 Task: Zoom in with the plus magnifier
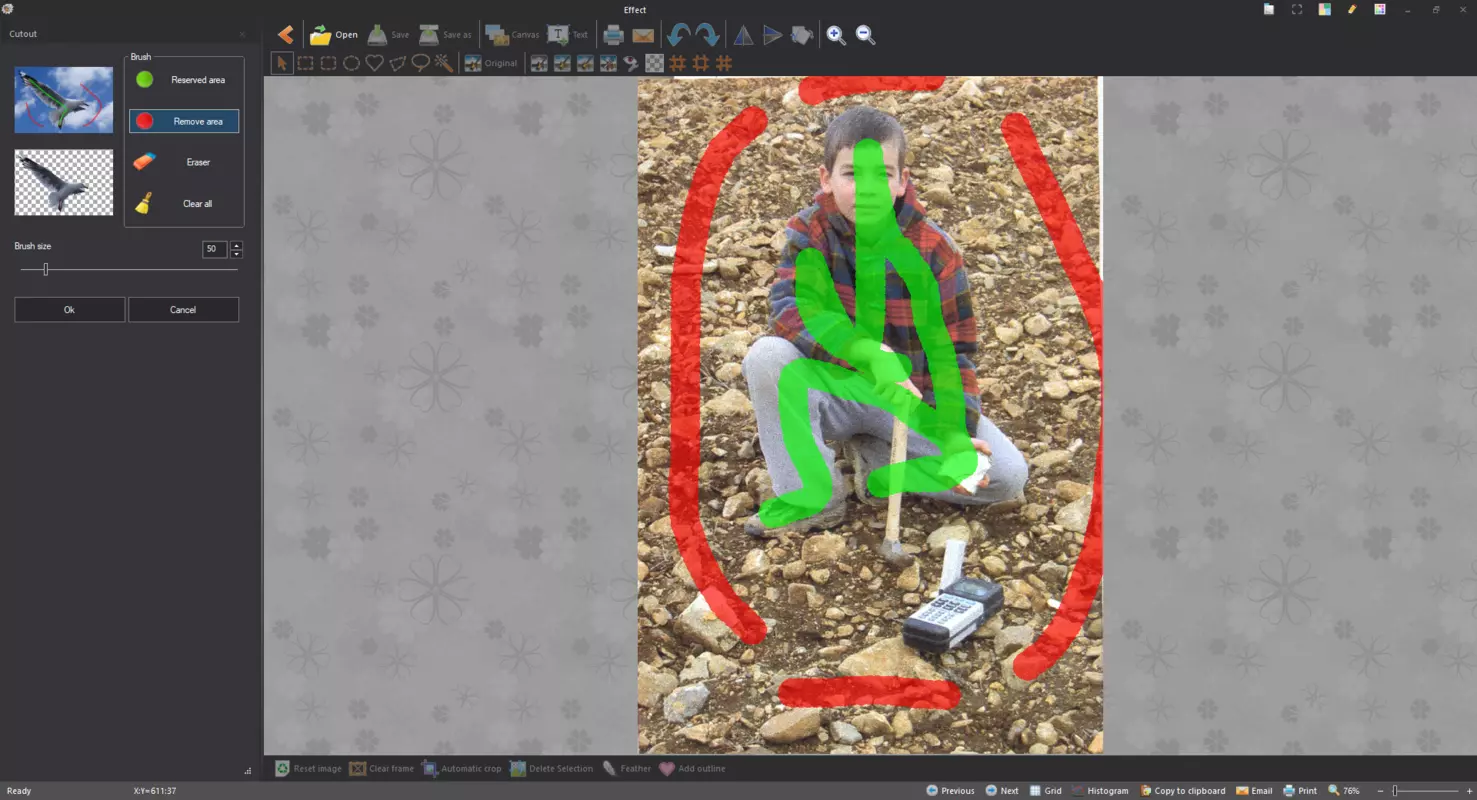coord(836,35)
